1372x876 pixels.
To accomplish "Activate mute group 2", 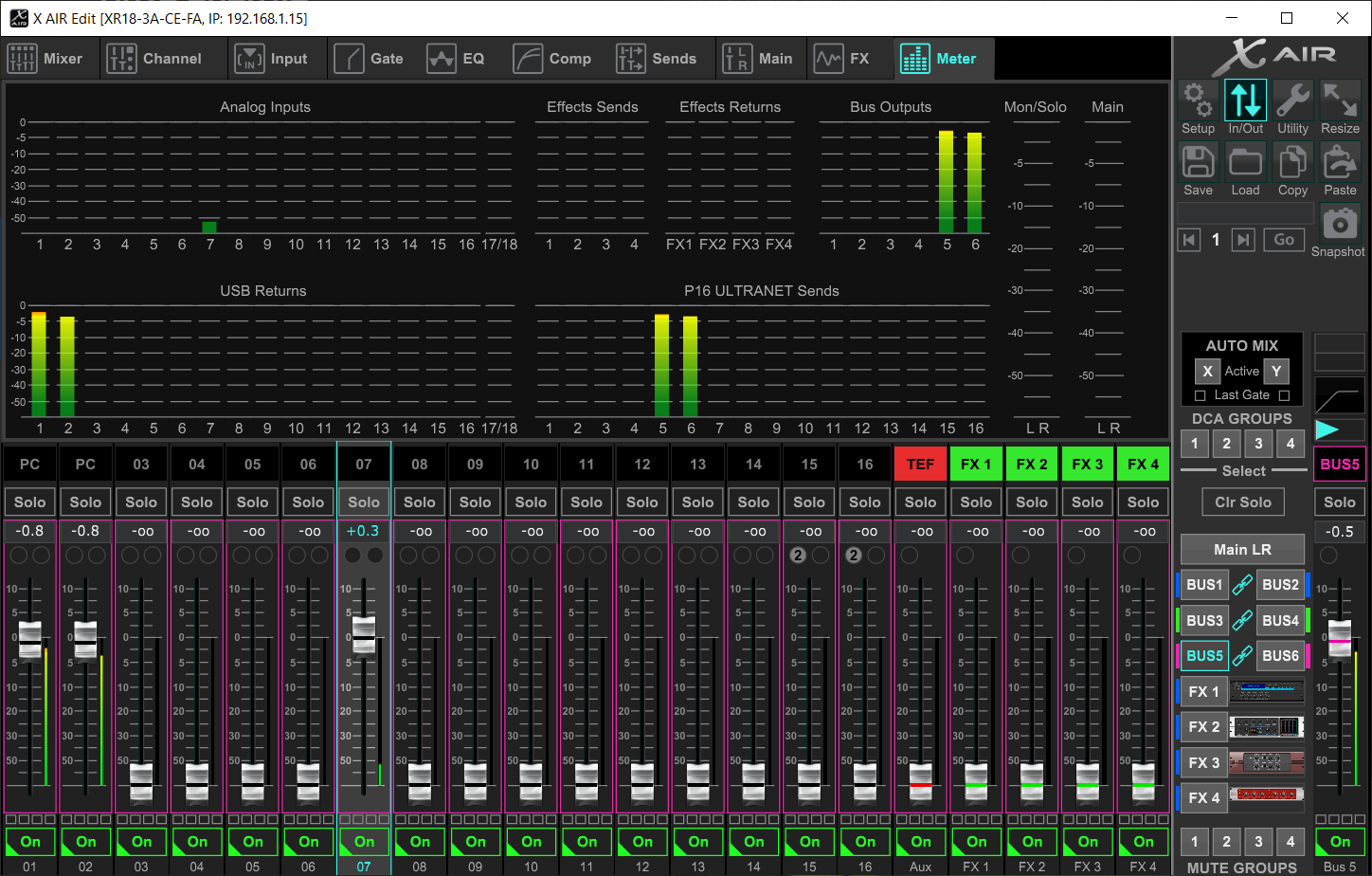I will [x=1226, y=841].
